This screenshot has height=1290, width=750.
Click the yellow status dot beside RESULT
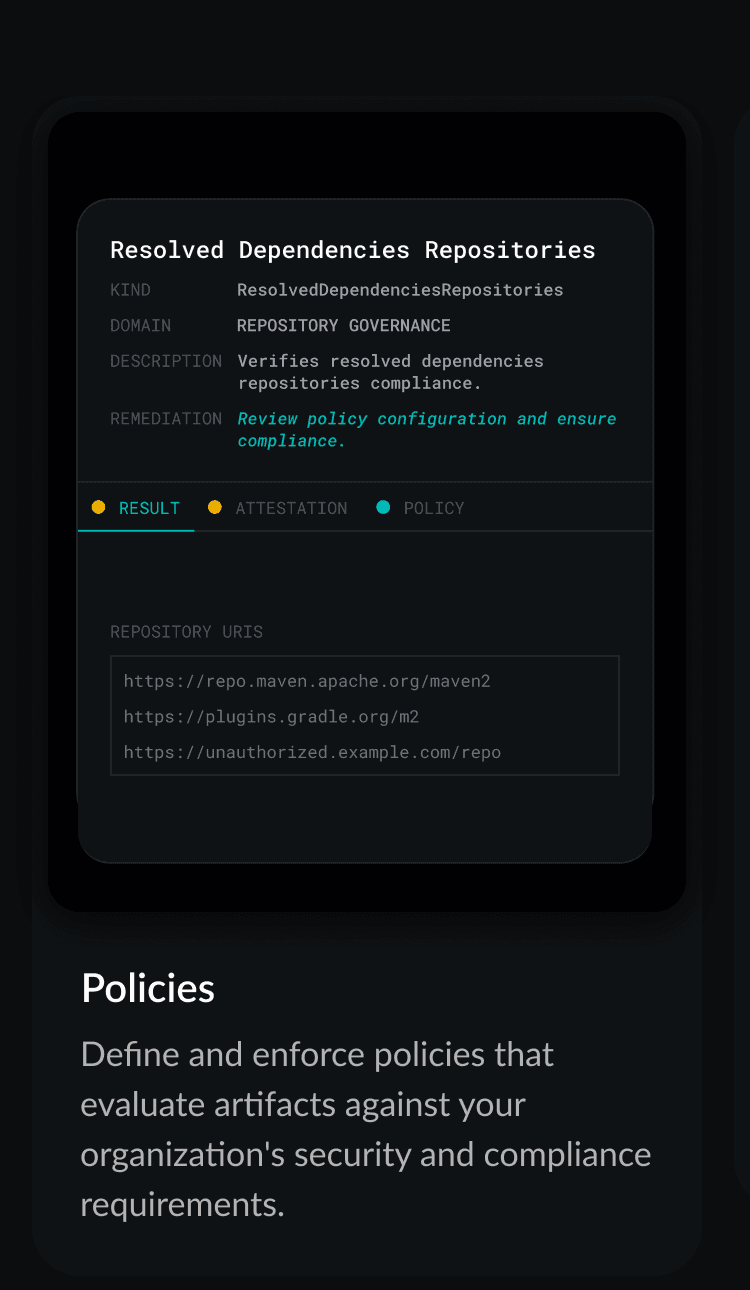point(98,507)
